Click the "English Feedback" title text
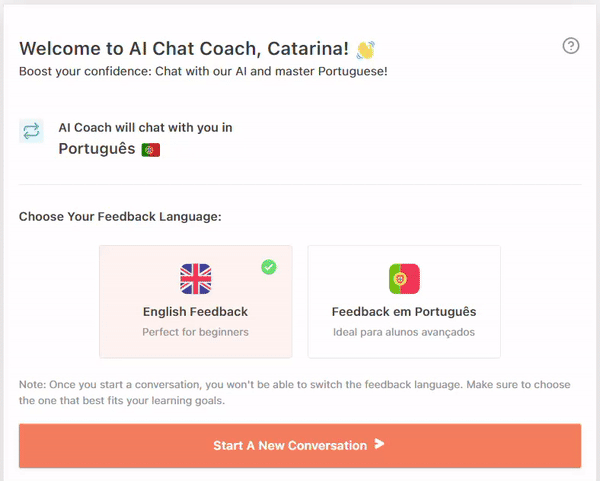 pos(196,312)
